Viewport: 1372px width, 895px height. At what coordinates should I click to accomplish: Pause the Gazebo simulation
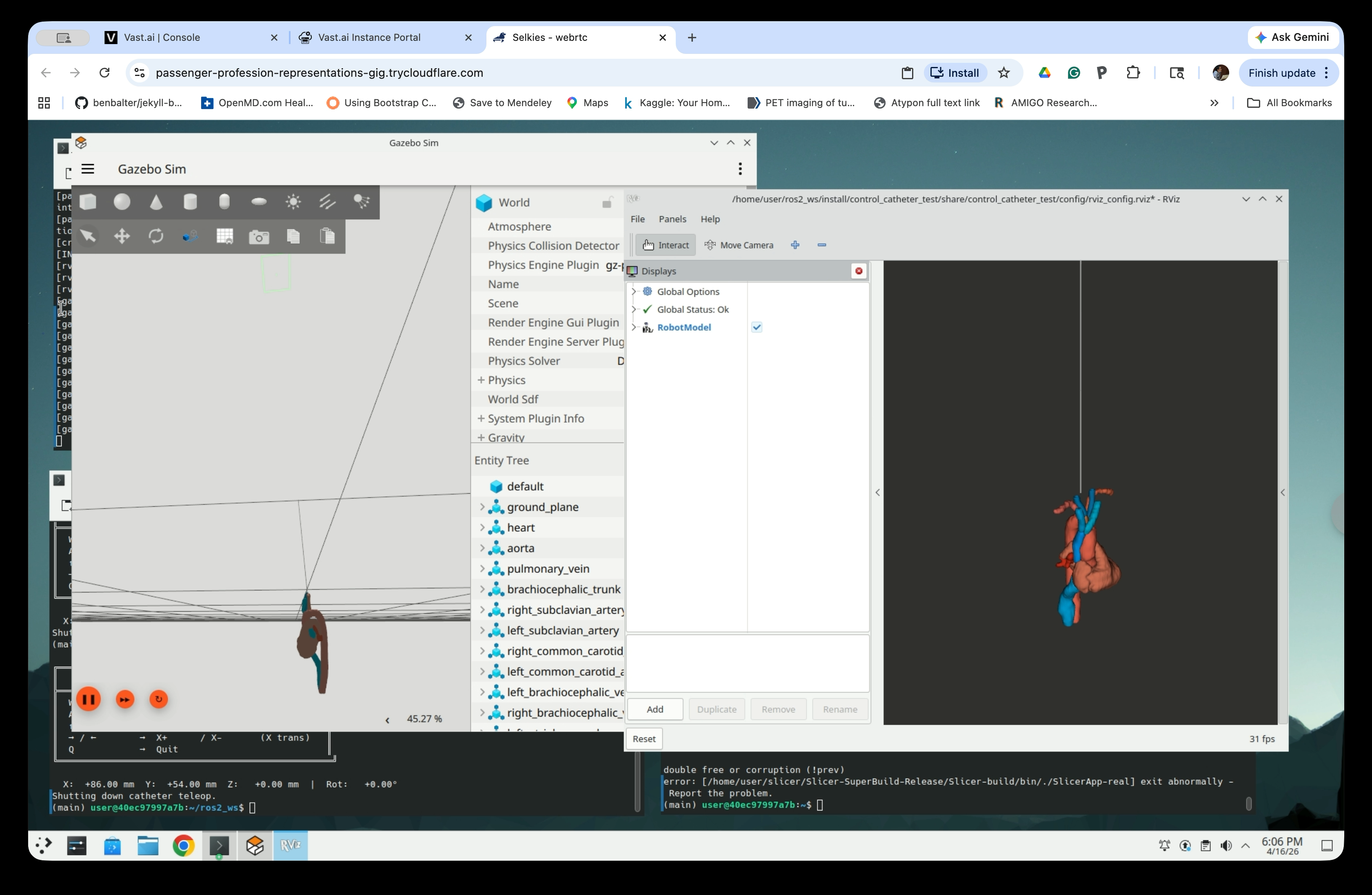pyautogui.click(x=89, y=699)
